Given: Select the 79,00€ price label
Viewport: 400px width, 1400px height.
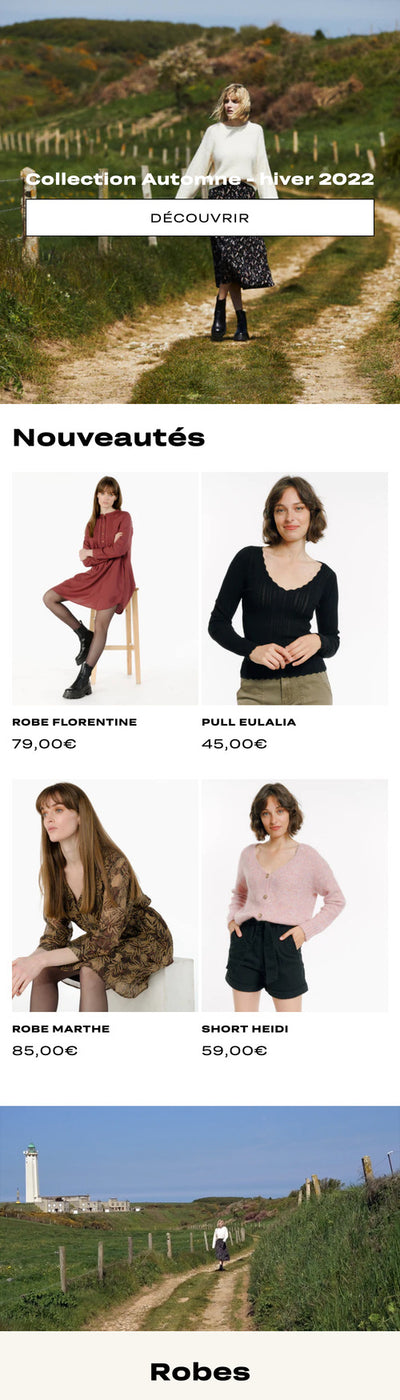Looking at the screenshot, I should [x=44, y=744].
